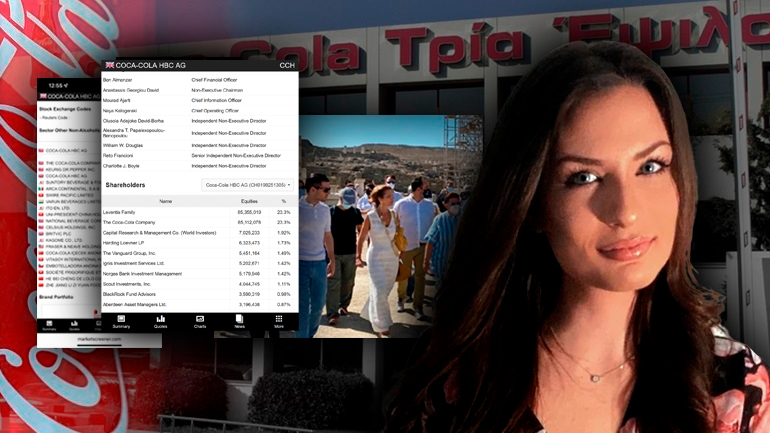Open the Charts icon in bottom bar
Image resolution: width=770 pixels, height=433 pixels.
200,321
